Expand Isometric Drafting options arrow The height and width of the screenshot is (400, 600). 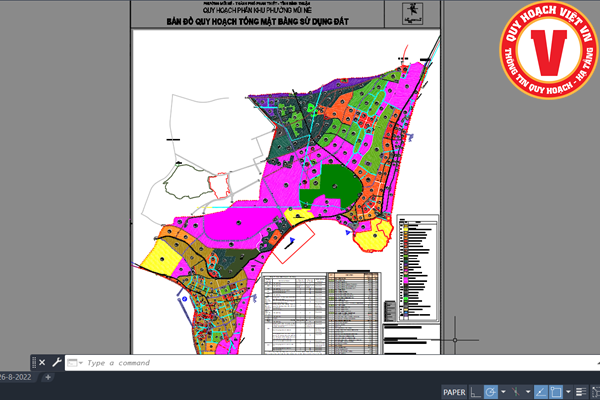tap(526, 391)
